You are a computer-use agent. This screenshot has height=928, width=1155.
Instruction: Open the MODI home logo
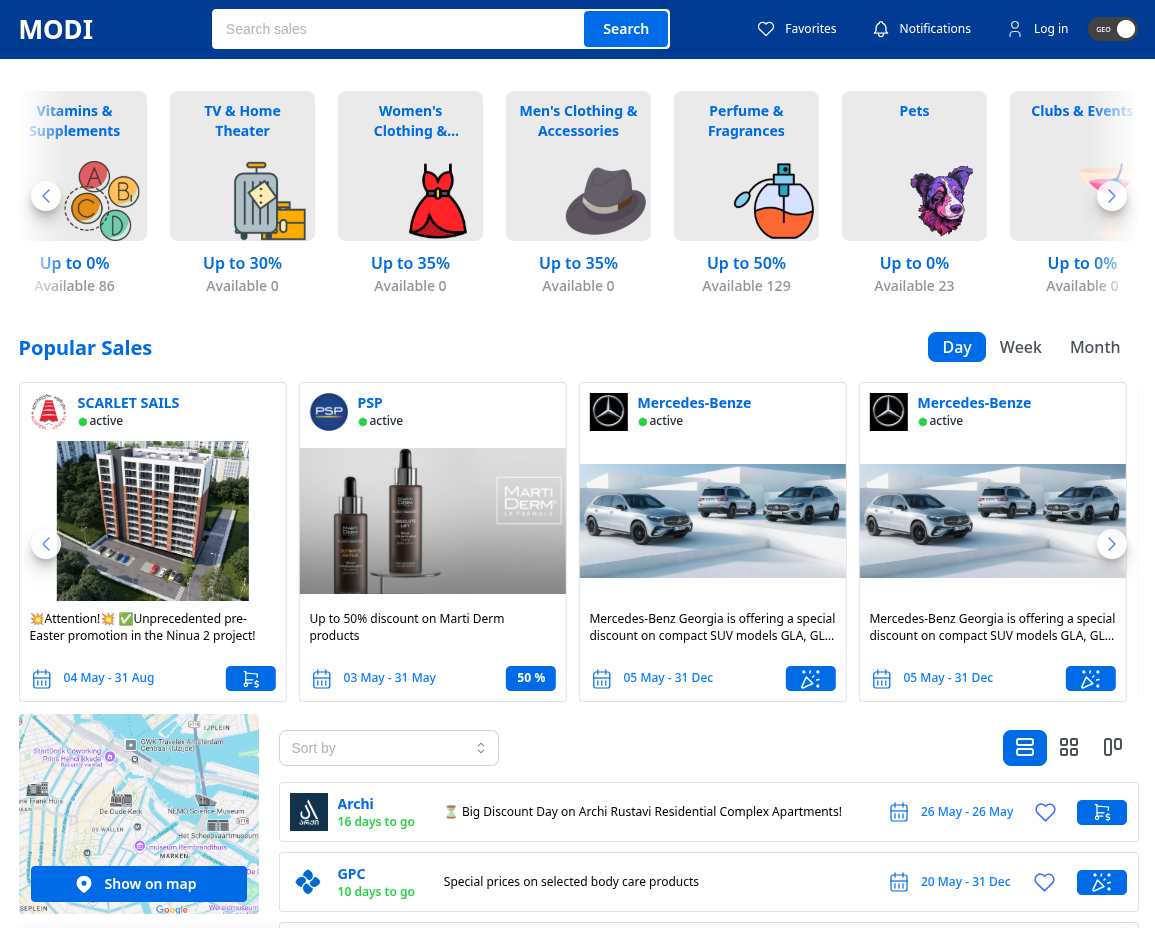click(x=56, y=29)
